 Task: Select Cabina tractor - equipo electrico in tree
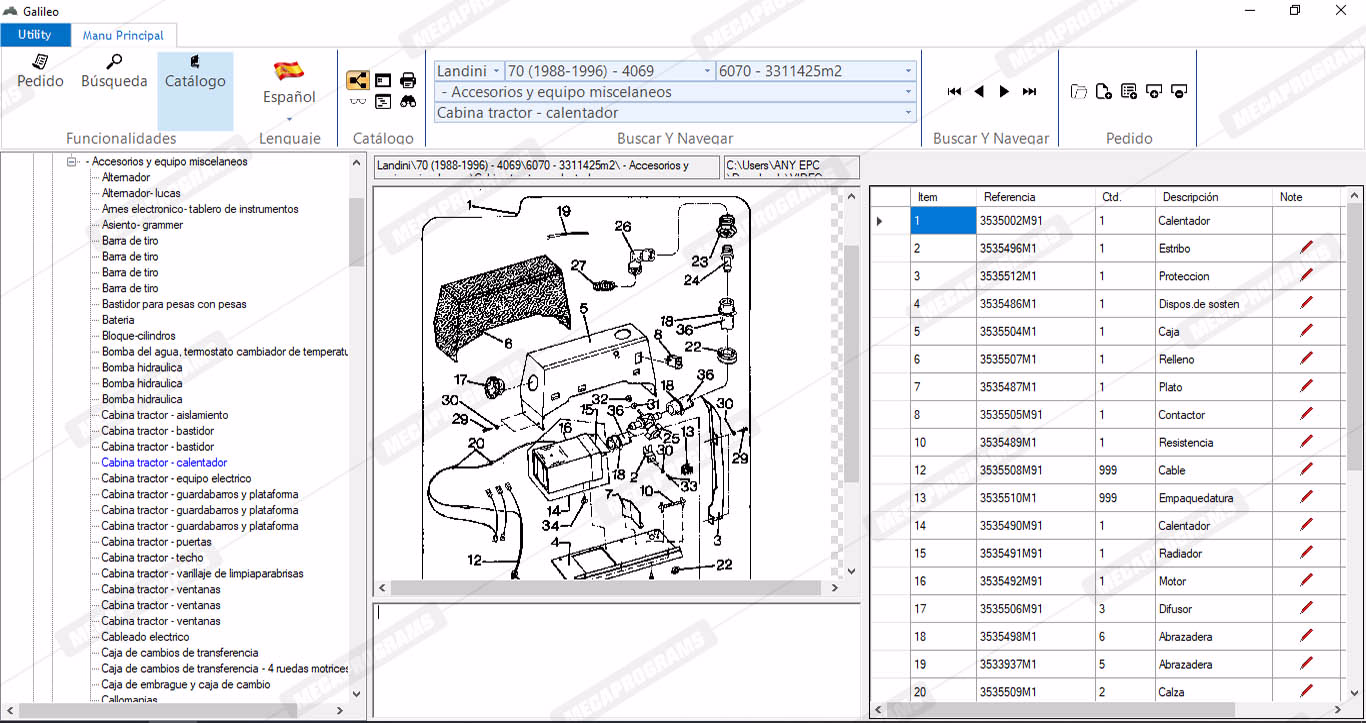pyautogui.click(x=176, y=478)
